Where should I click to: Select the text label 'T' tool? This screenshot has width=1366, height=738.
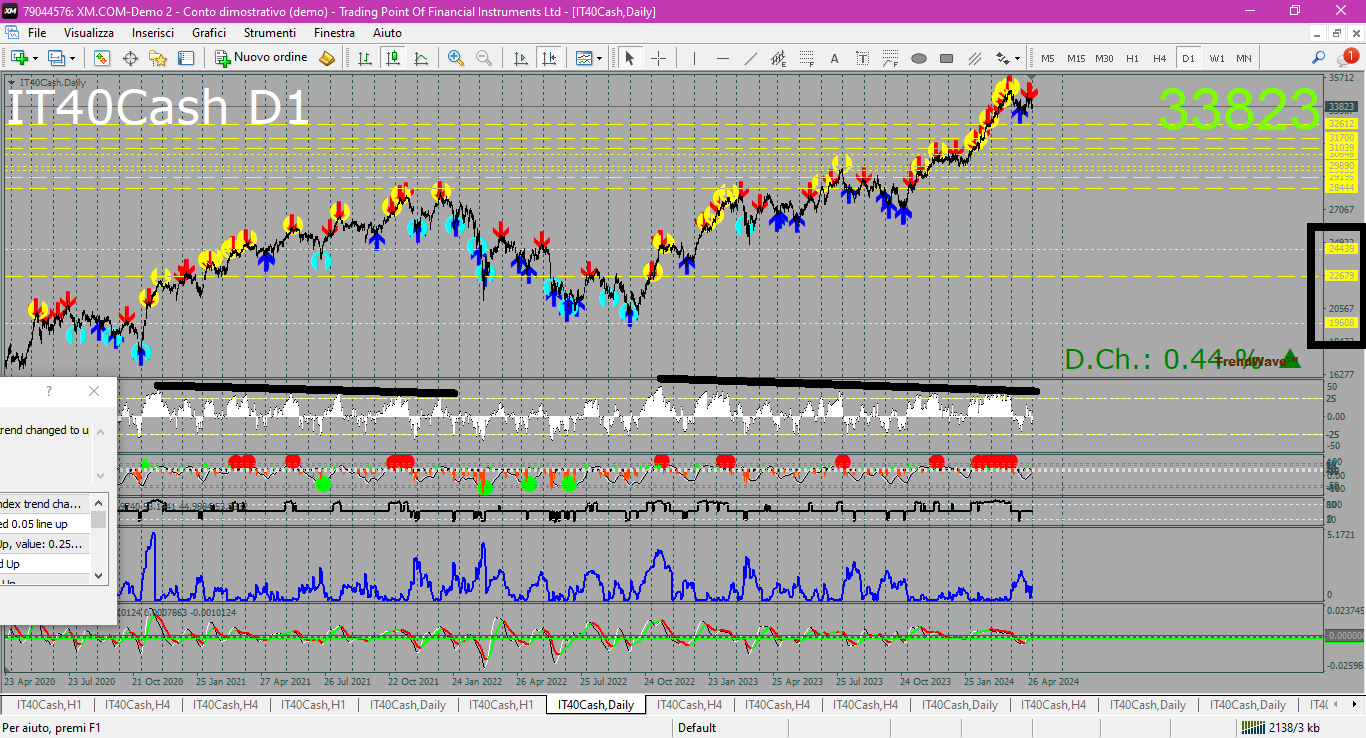[863, 58]
